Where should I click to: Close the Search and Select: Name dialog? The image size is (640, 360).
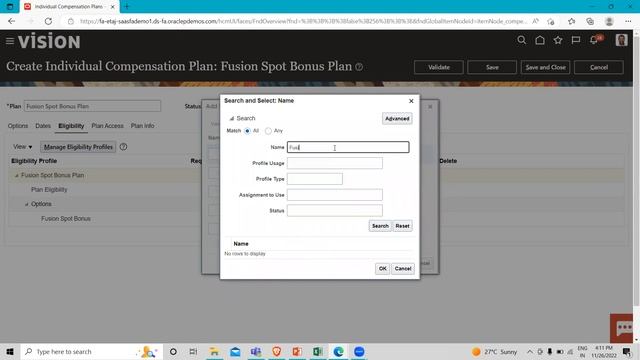(x=411, y=101)
